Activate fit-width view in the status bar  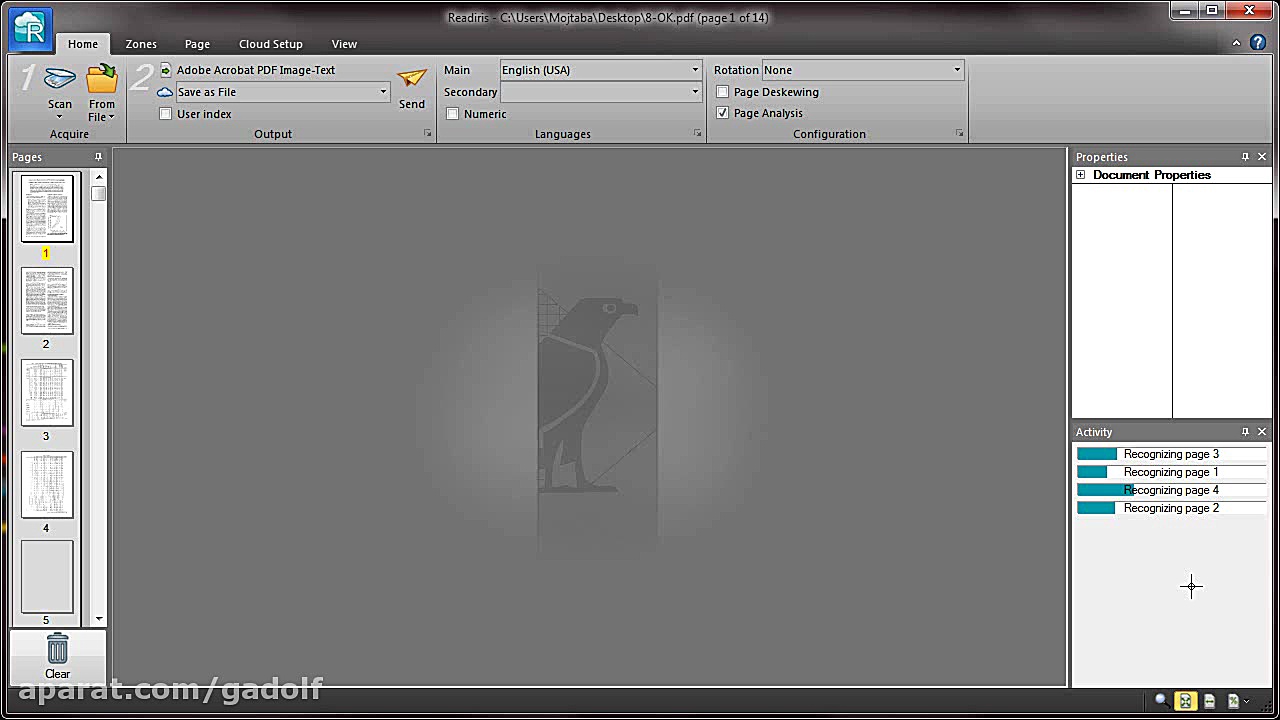pos(1210,701)
